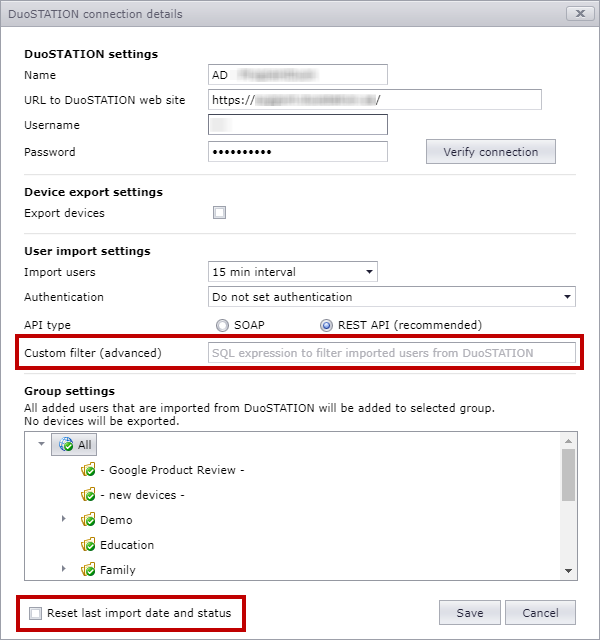This screenshot has height=640, width=600.
Task: Select the SOAP API type radio button
Action: tap(222, 325)
